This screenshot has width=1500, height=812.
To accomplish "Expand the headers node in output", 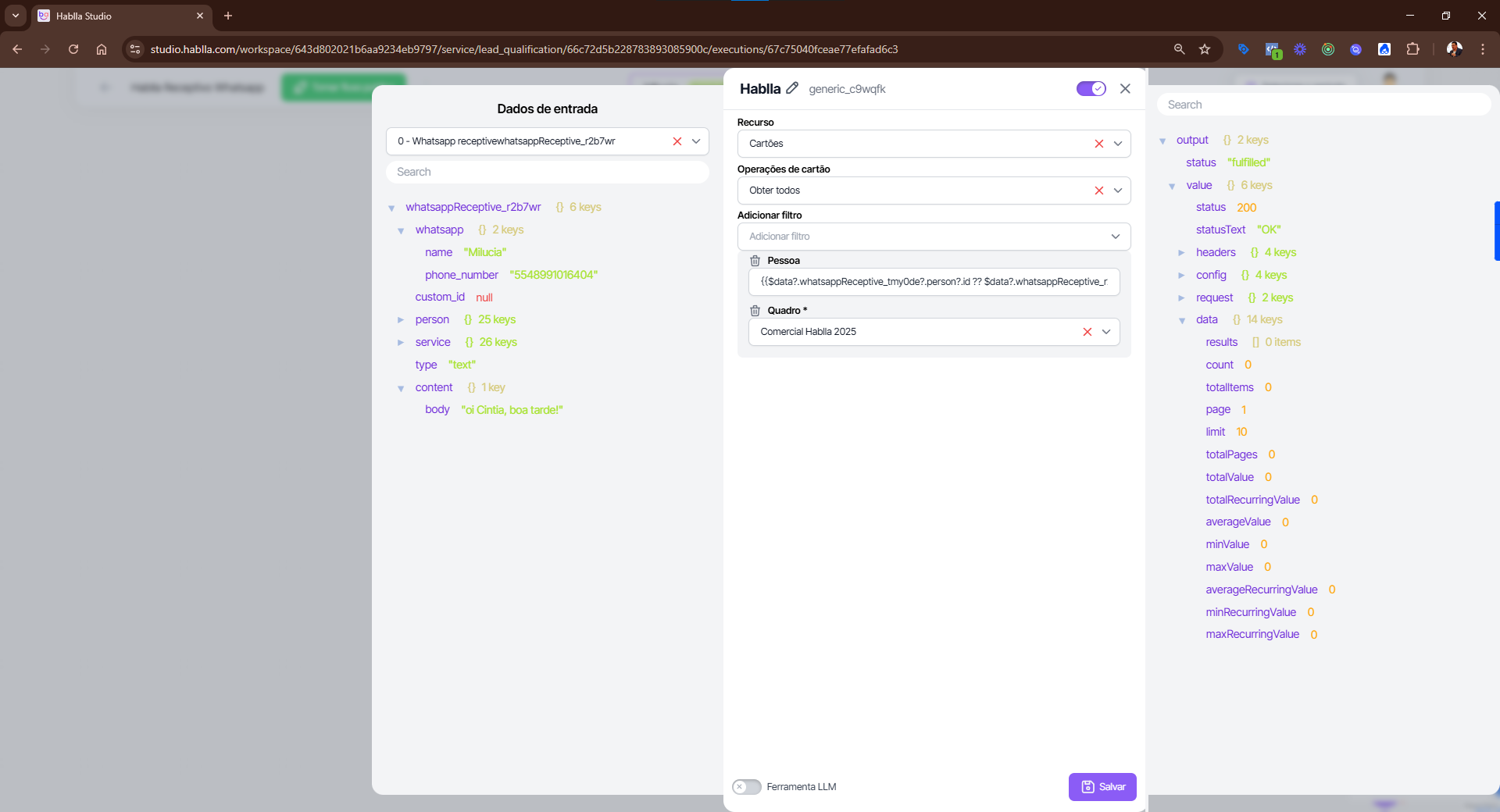I will pos(1181,253).
